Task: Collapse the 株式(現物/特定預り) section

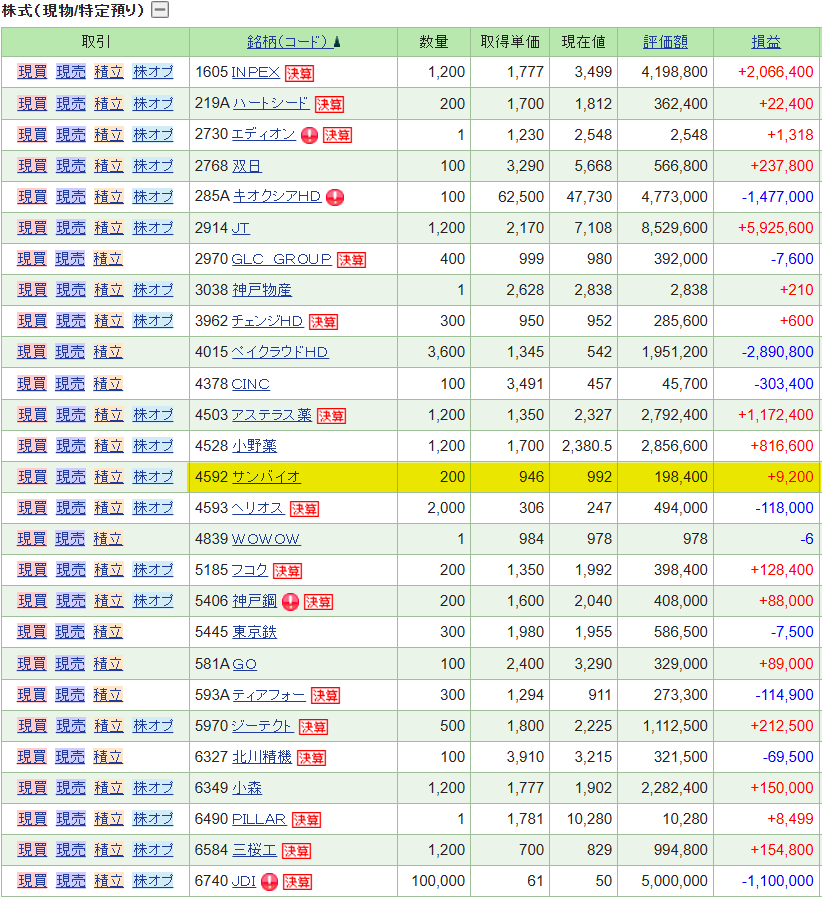Action: [160, 10]
